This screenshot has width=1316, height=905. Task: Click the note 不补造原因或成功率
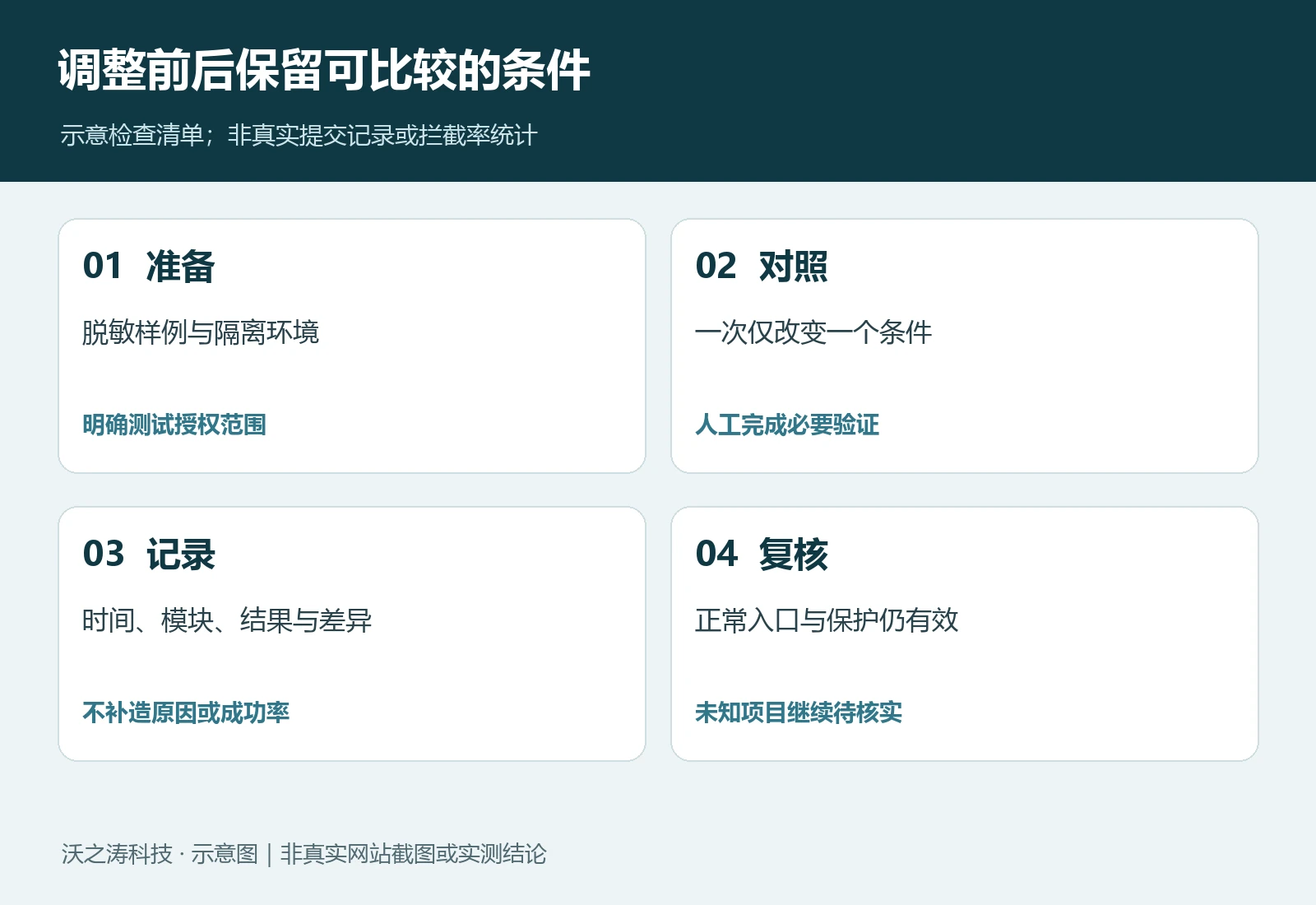[186, 712]
